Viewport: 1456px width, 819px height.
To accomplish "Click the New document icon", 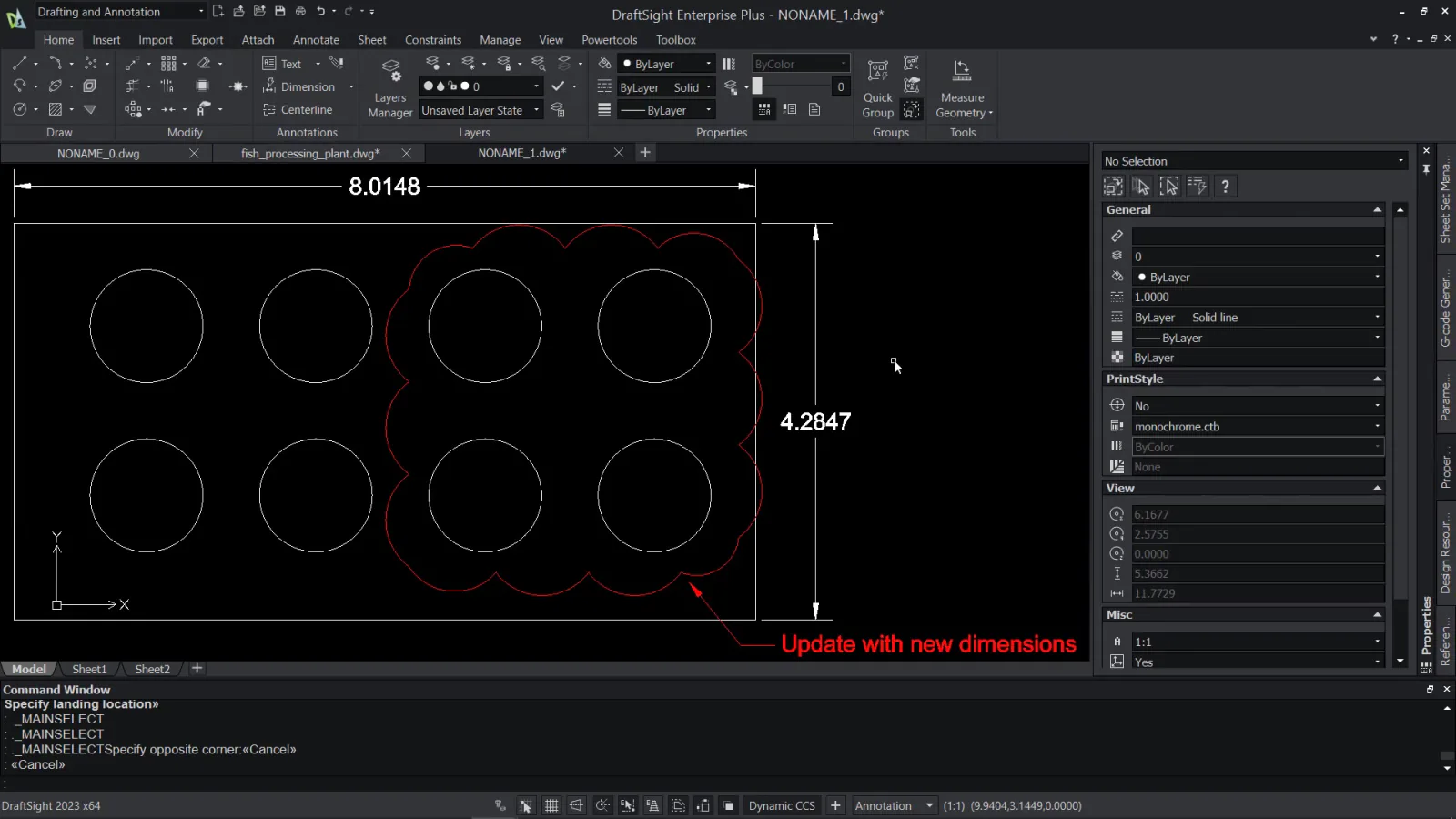I will tap(217, 12).
